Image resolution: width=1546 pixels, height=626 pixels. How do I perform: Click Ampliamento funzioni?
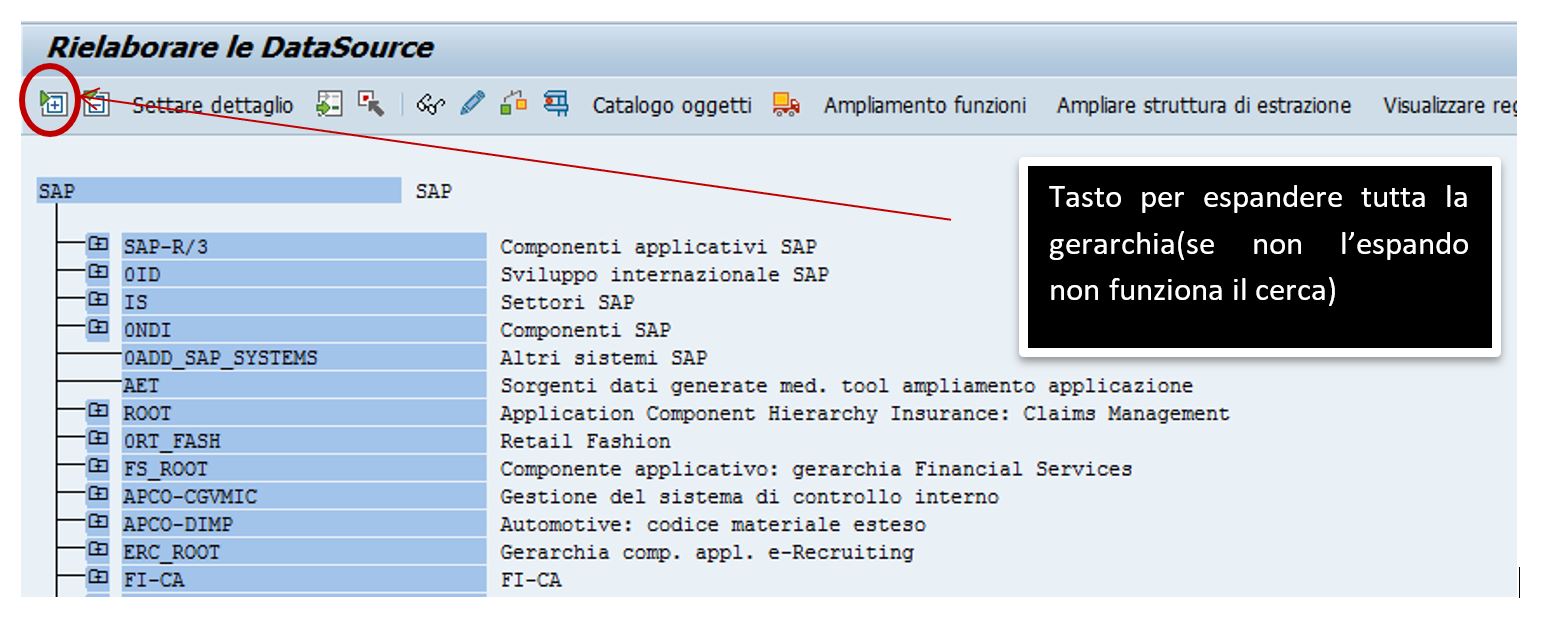[925, 105]
